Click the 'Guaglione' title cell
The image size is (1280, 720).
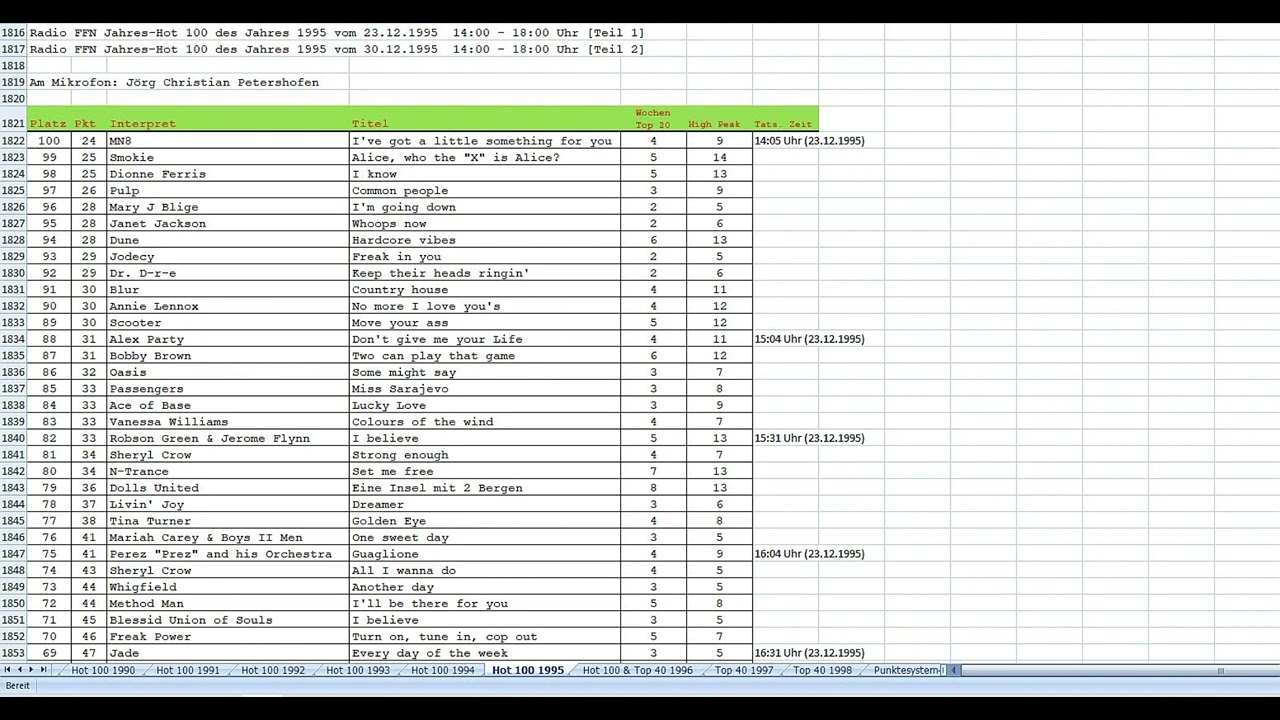[485, 554]
